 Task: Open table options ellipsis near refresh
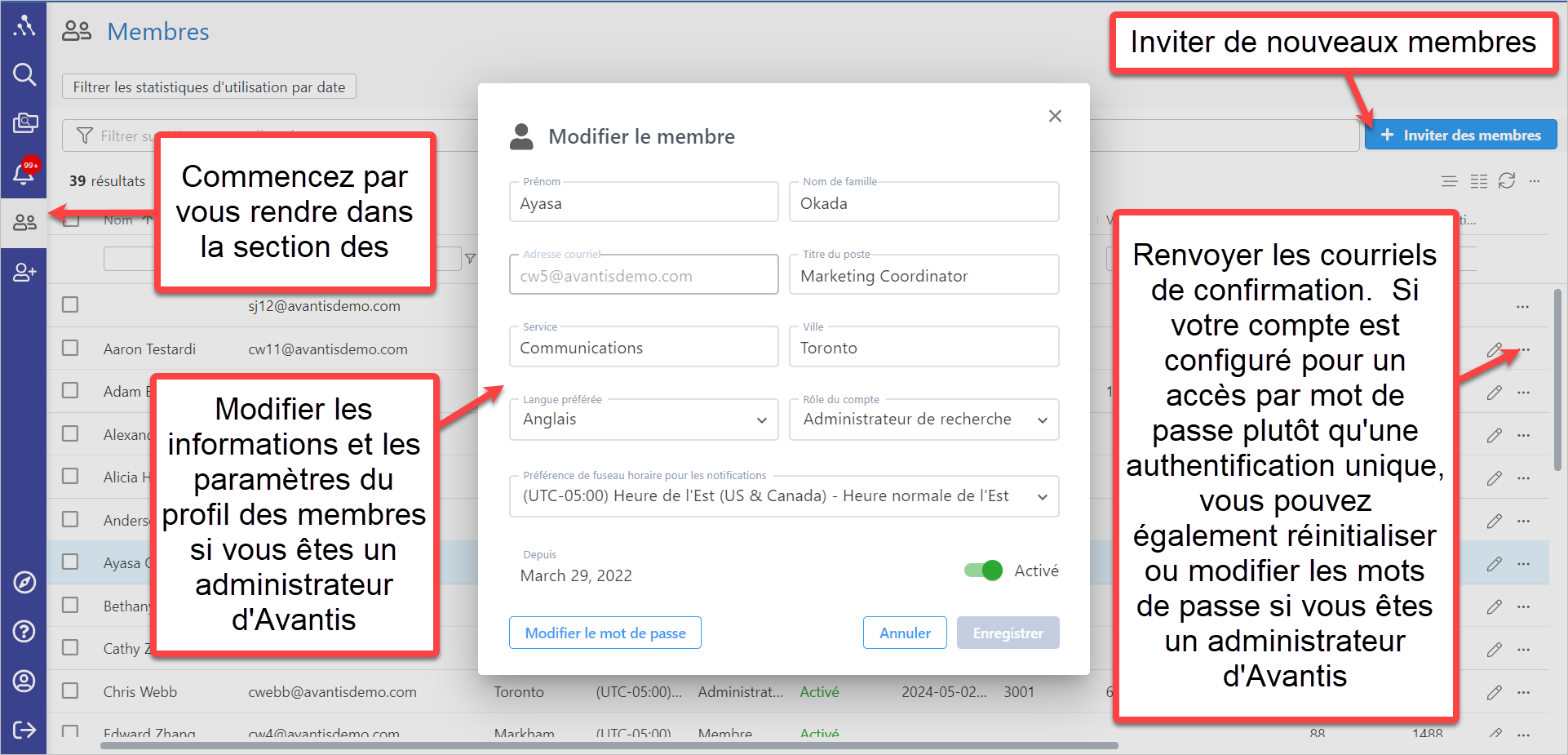pos(1535,181)
